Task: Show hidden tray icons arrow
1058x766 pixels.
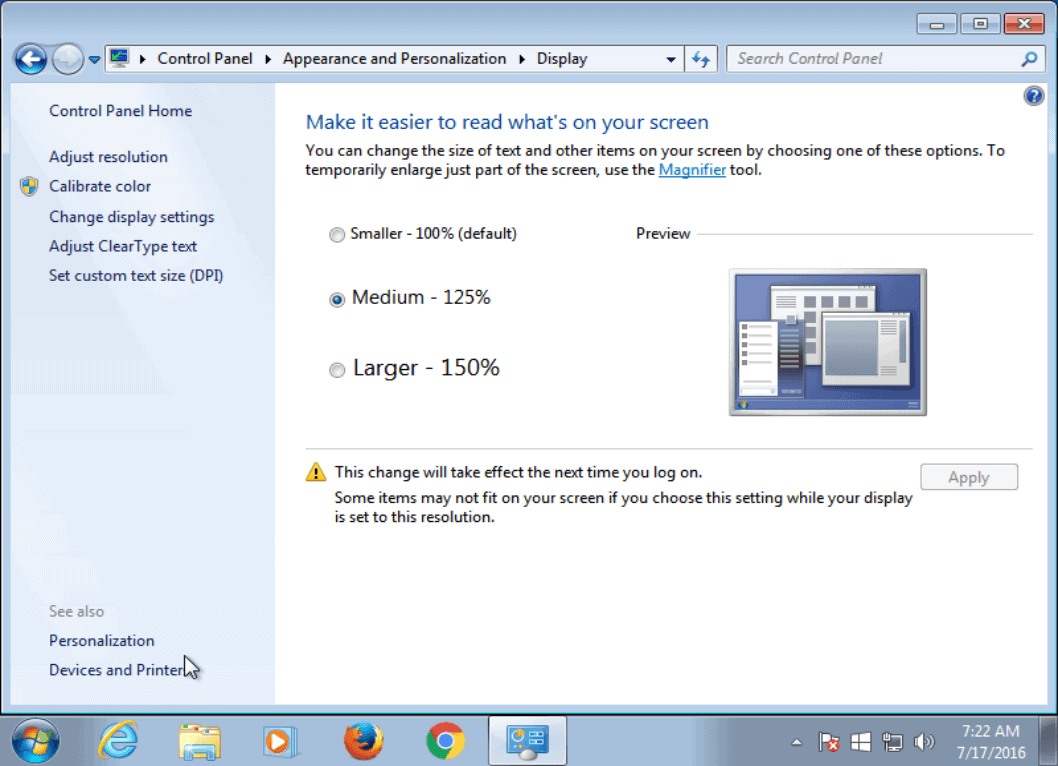Action: [797, 742]
